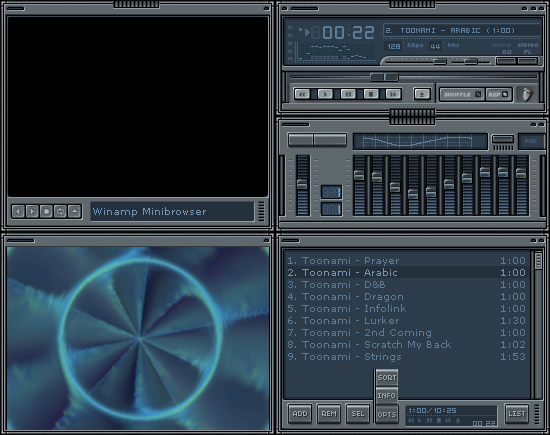Reload the Minibrowser page
The image size is (550, 435).
pyautogui.click(x=60, y=212)
